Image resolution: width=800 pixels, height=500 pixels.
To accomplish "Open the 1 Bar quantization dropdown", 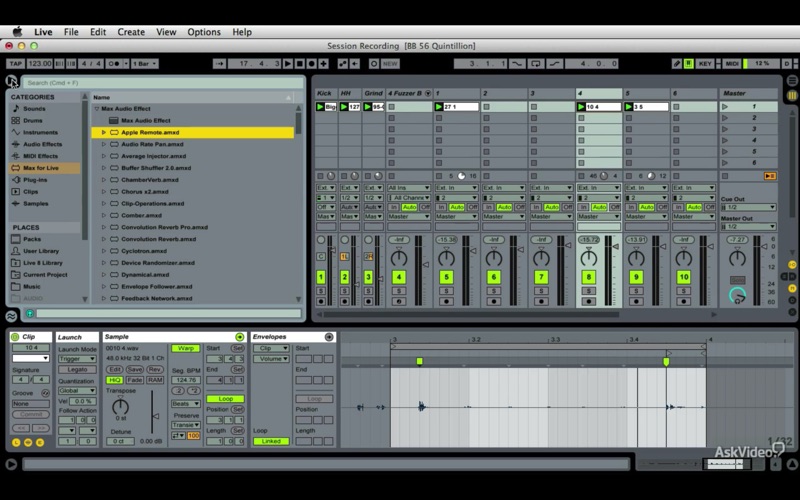I will tap(145, 64).
